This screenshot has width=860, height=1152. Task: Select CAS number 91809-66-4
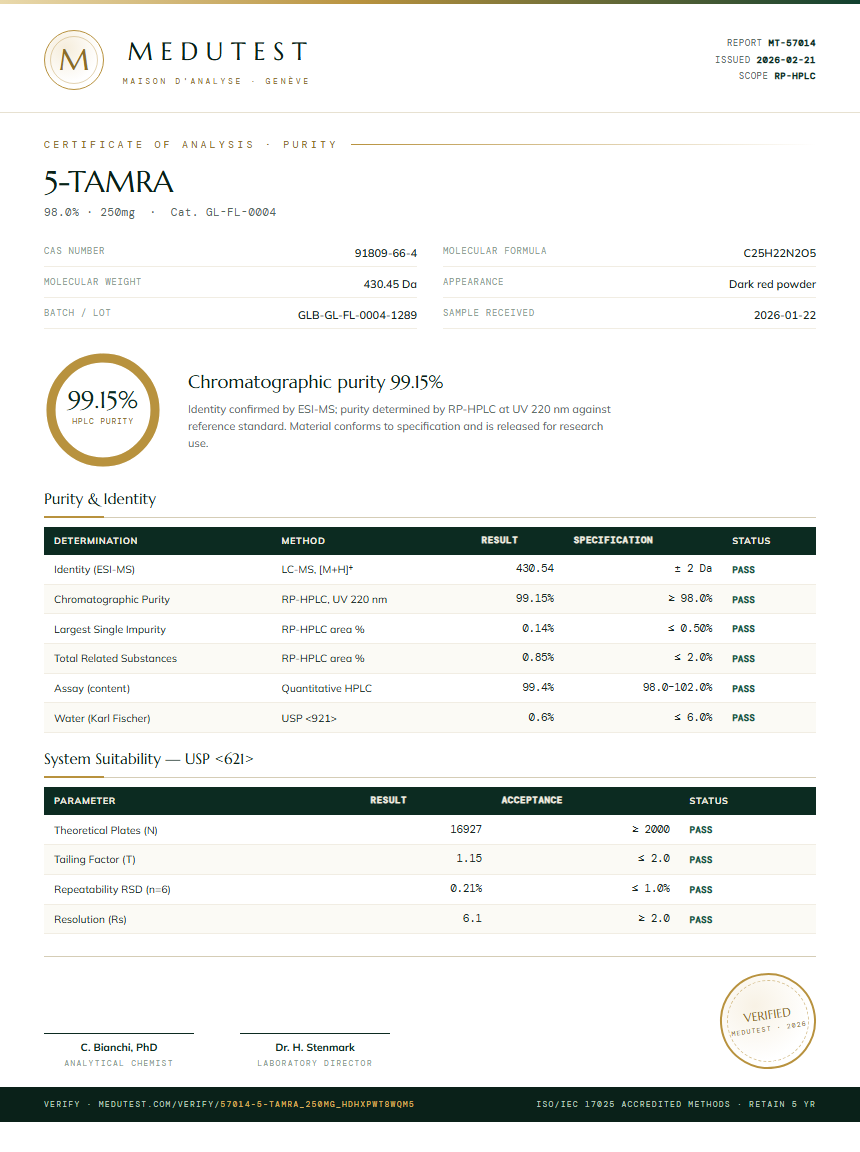click(x=386, y=253)
